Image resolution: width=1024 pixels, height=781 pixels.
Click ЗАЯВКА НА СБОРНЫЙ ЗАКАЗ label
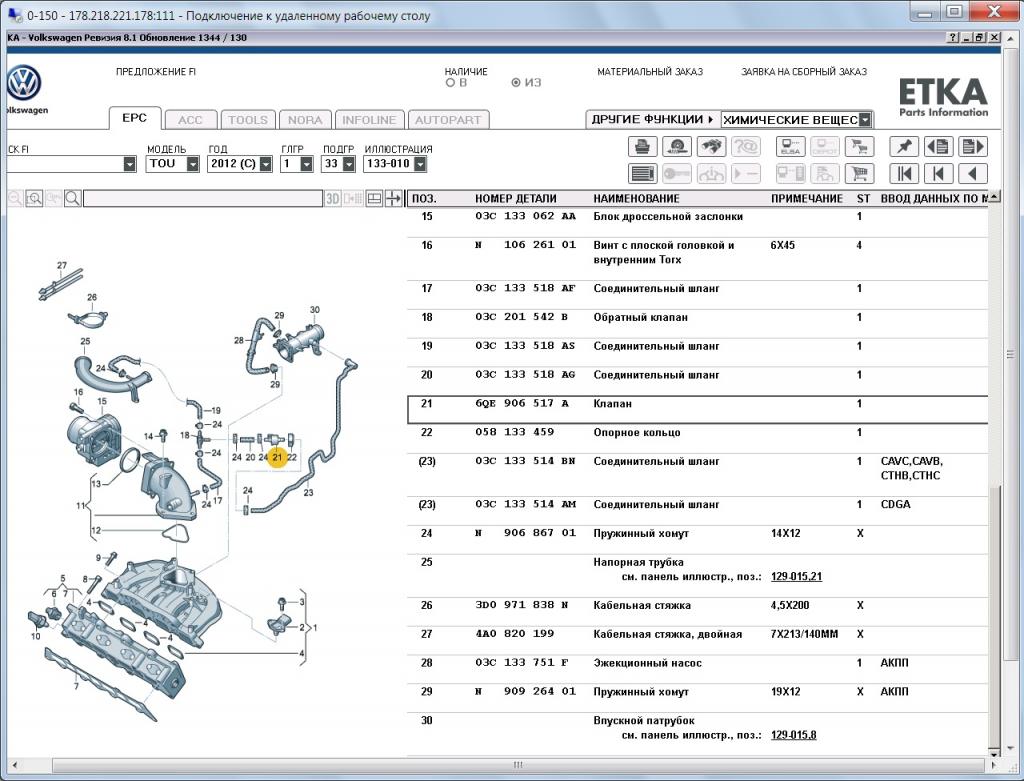pyautogui.click(x=804, y=72)
